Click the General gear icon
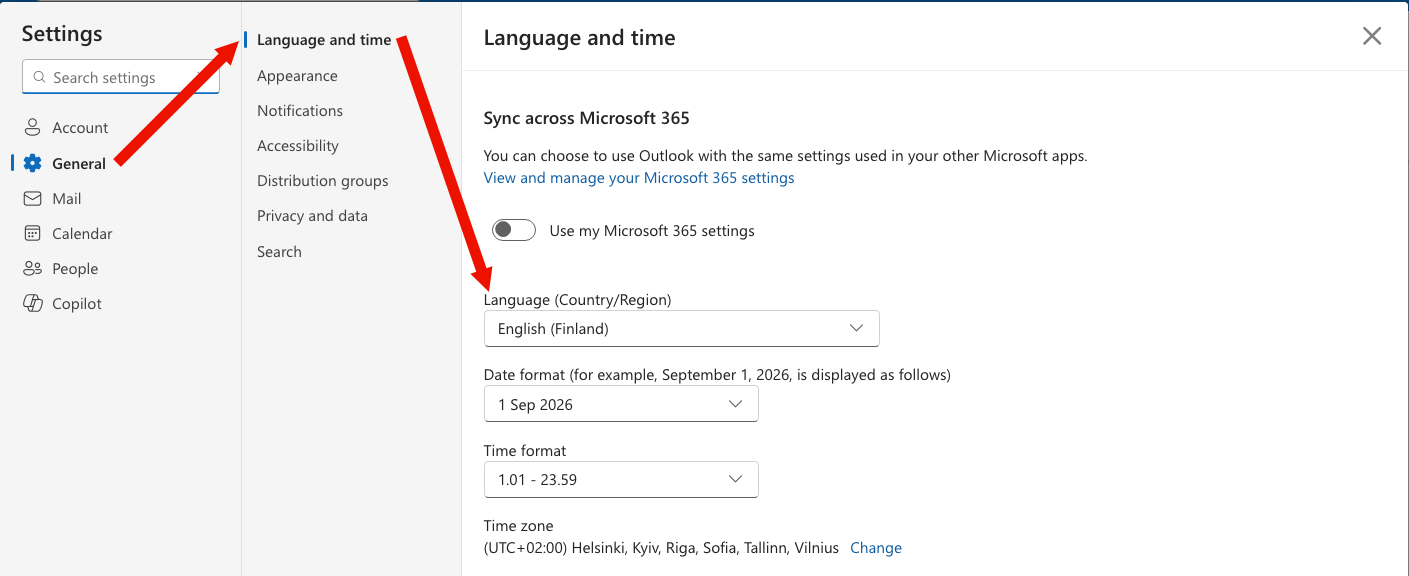 (x=33, y=163)
